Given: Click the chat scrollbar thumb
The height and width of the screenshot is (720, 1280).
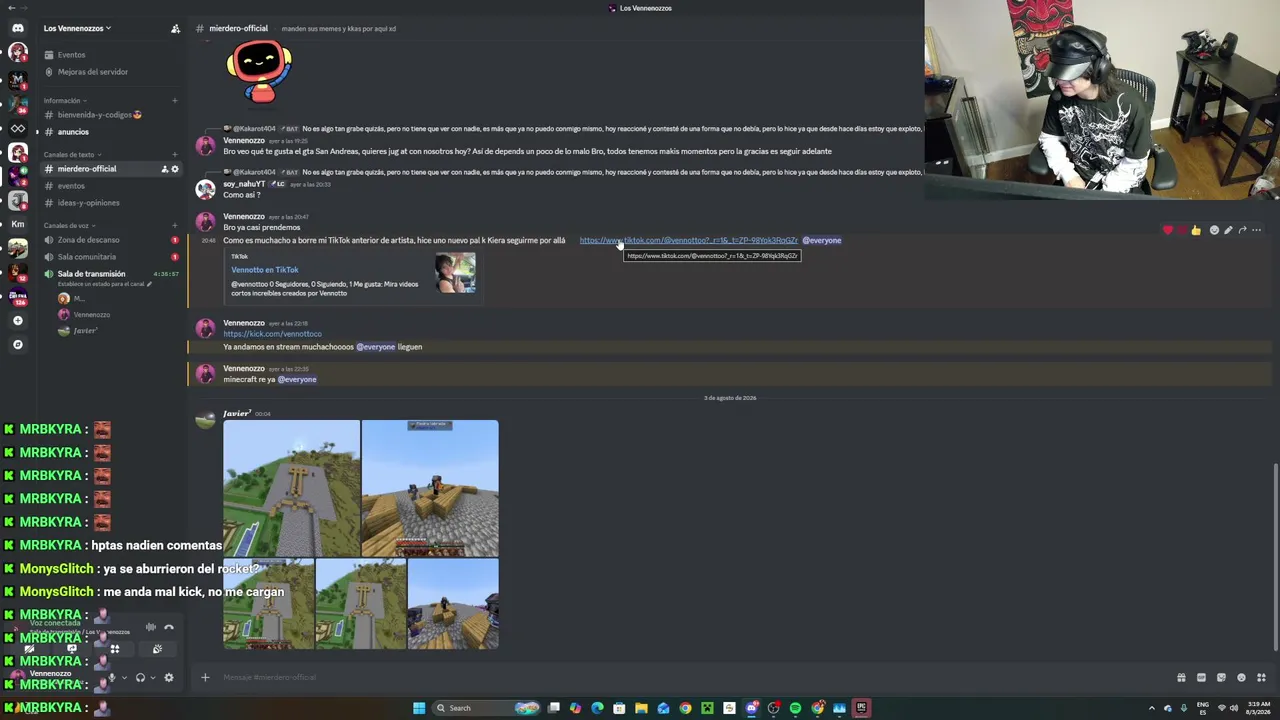Looking at the screenshot, I should click(x=1274, y=558).
